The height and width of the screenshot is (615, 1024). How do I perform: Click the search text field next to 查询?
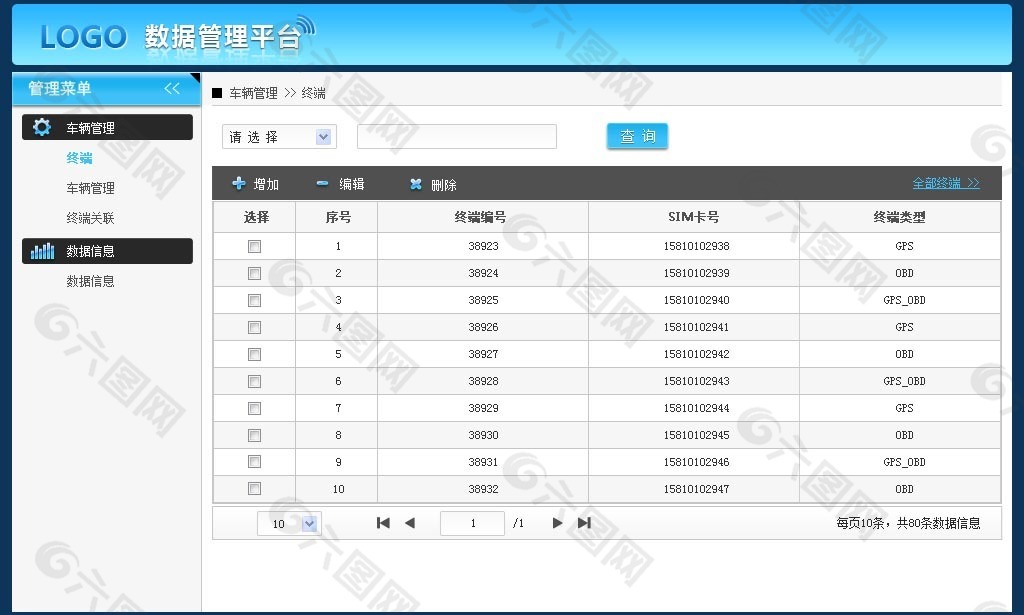[456, 137]
